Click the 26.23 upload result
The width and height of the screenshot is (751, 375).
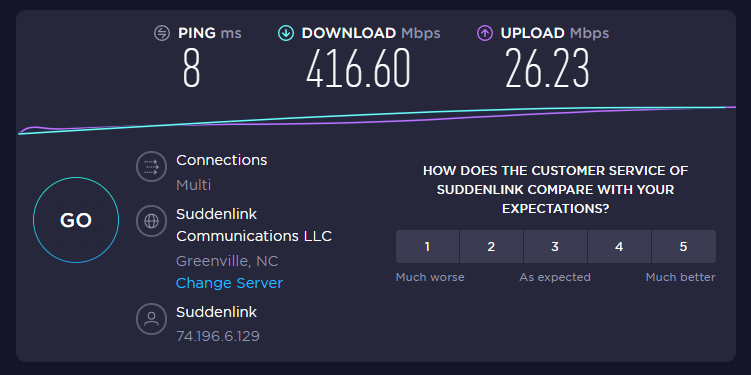[547, 69]
